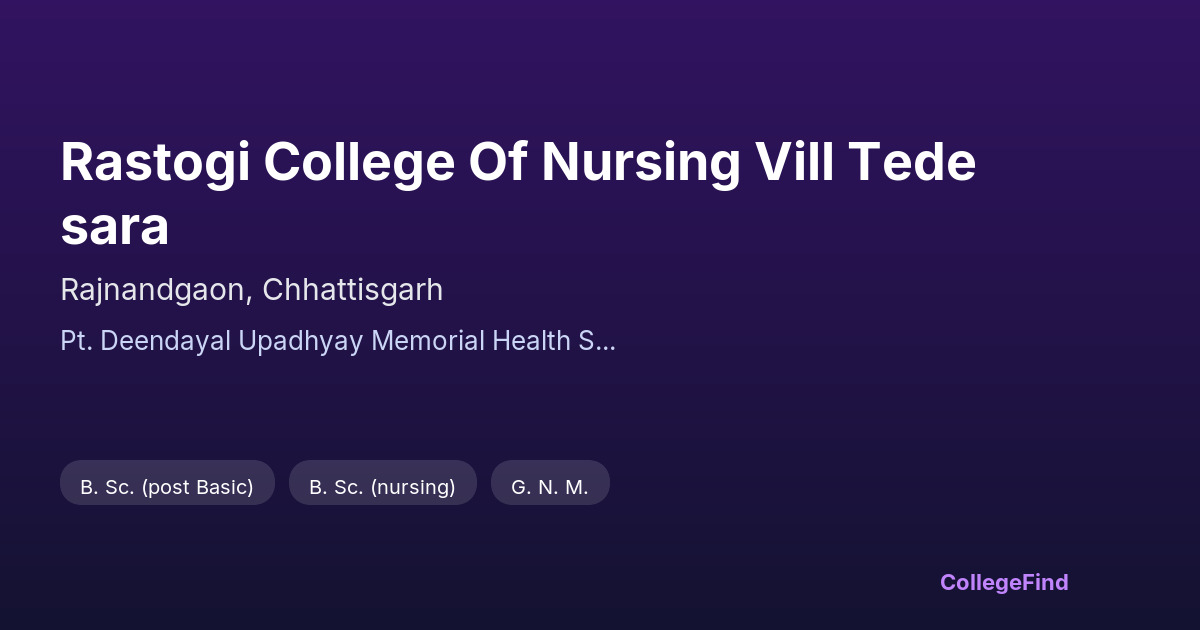This screenshot has width=1200, height=630.
Task: Click the Rajnandgaon, Chhattisgarh location text
Action: pos(251,290)
